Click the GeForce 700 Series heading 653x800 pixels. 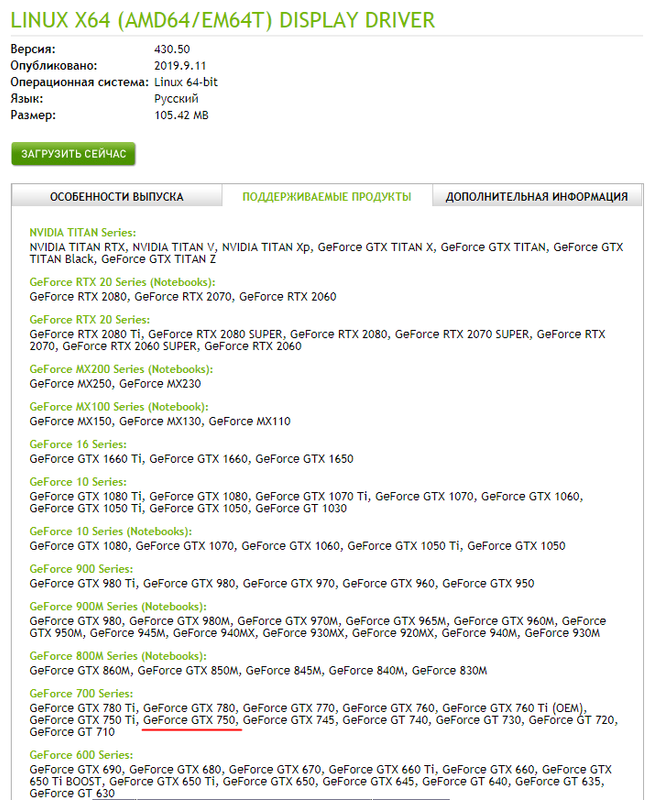tap(81, 694)
